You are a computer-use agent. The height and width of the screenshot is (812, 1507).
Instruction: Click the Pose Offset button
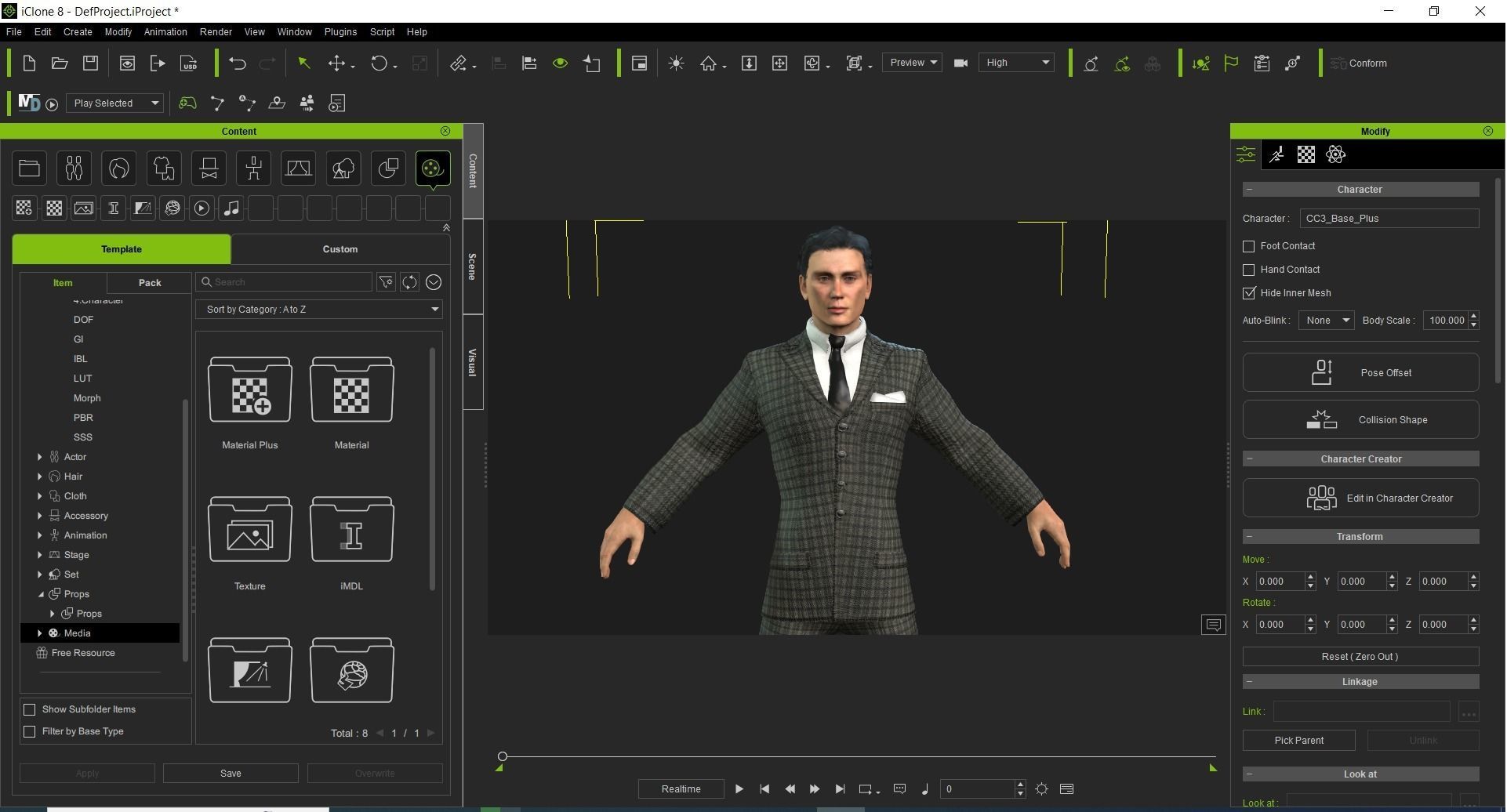coord(1360,372)
